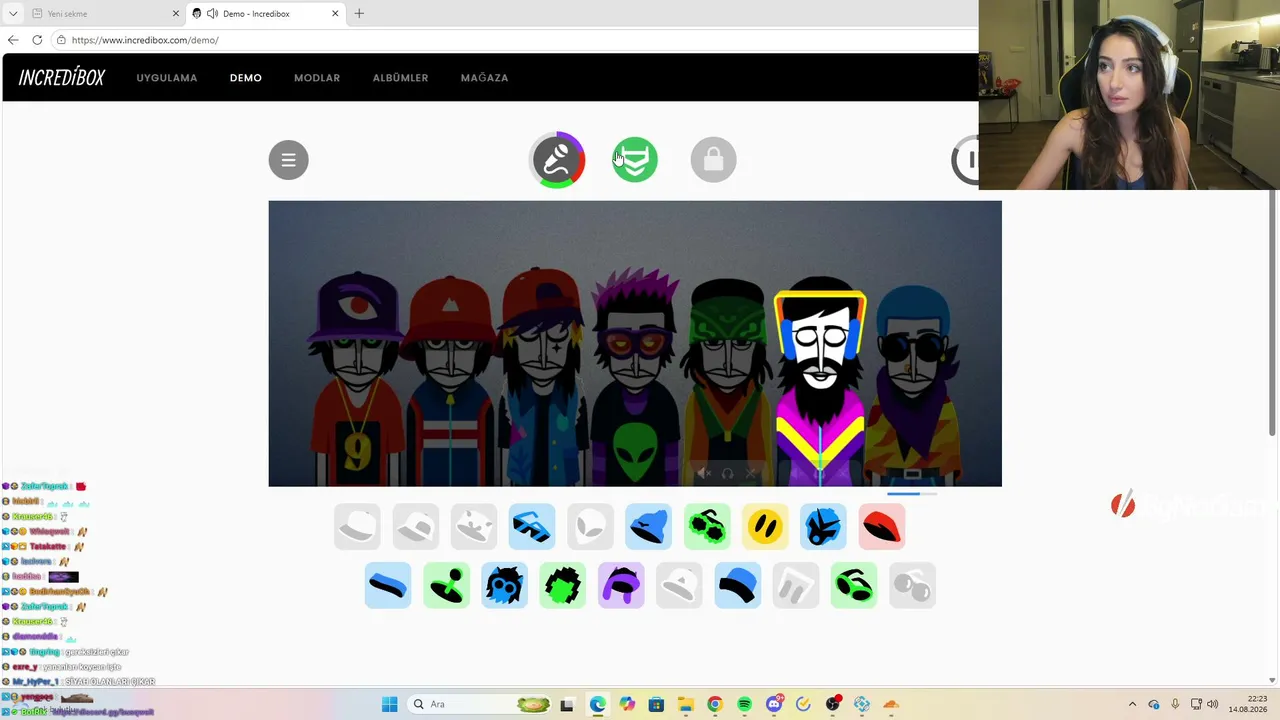Close the Yeni sekme tab

(x=176, y=14)
